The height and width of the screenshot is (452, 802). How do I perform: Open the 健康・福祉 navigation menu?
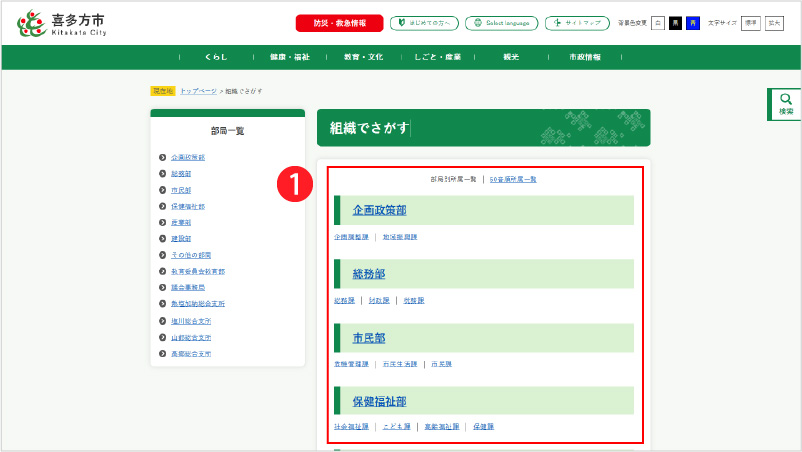(x=289, y=57)
